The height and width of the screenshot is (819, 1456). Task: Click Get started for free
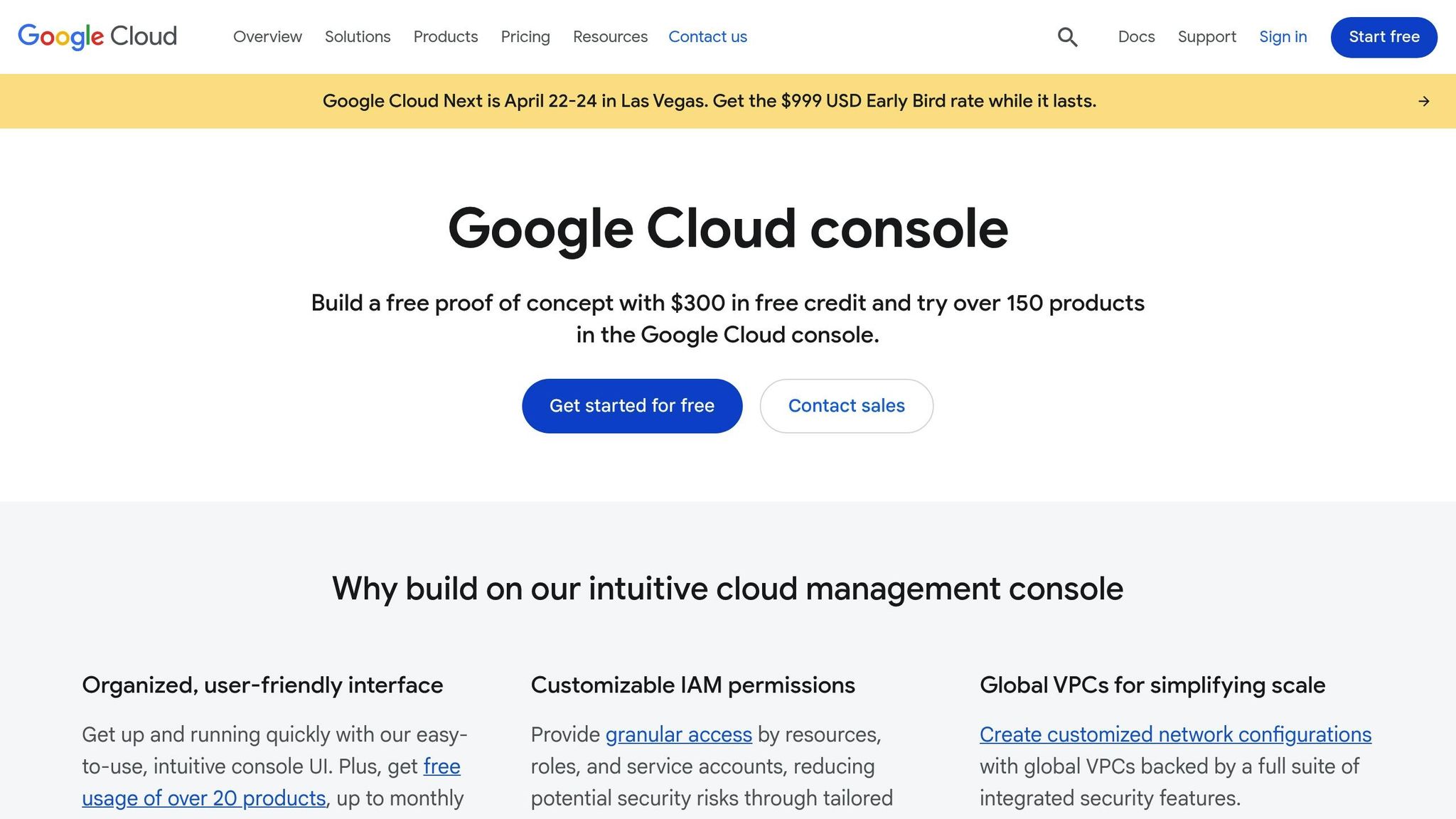(631, 405)
